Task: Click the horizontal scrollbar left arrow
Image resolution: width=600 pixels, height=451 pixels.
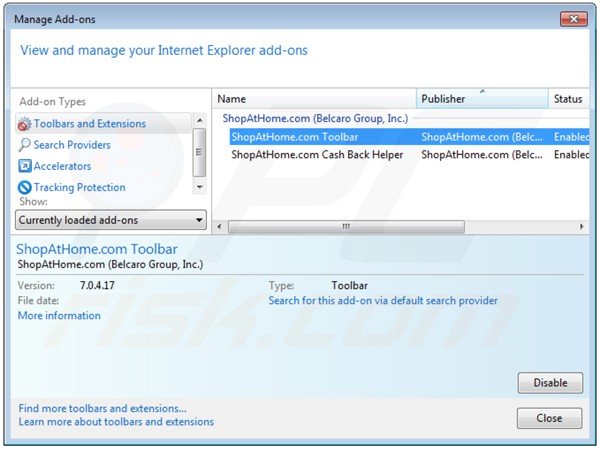Action: pyautogui.click(x=219, y=226)
